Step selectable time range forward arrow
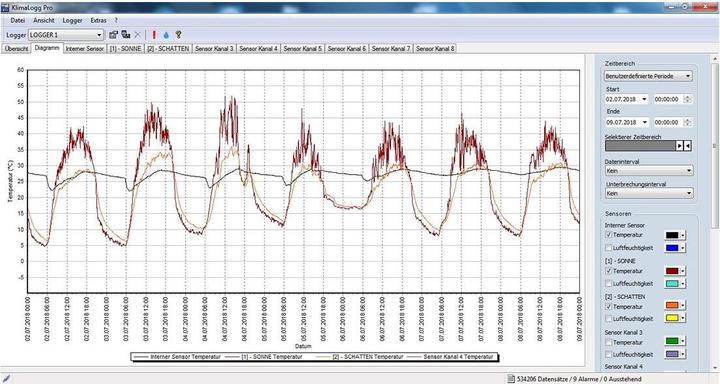This screenshot has width=720, height=384. pos(680,146)
